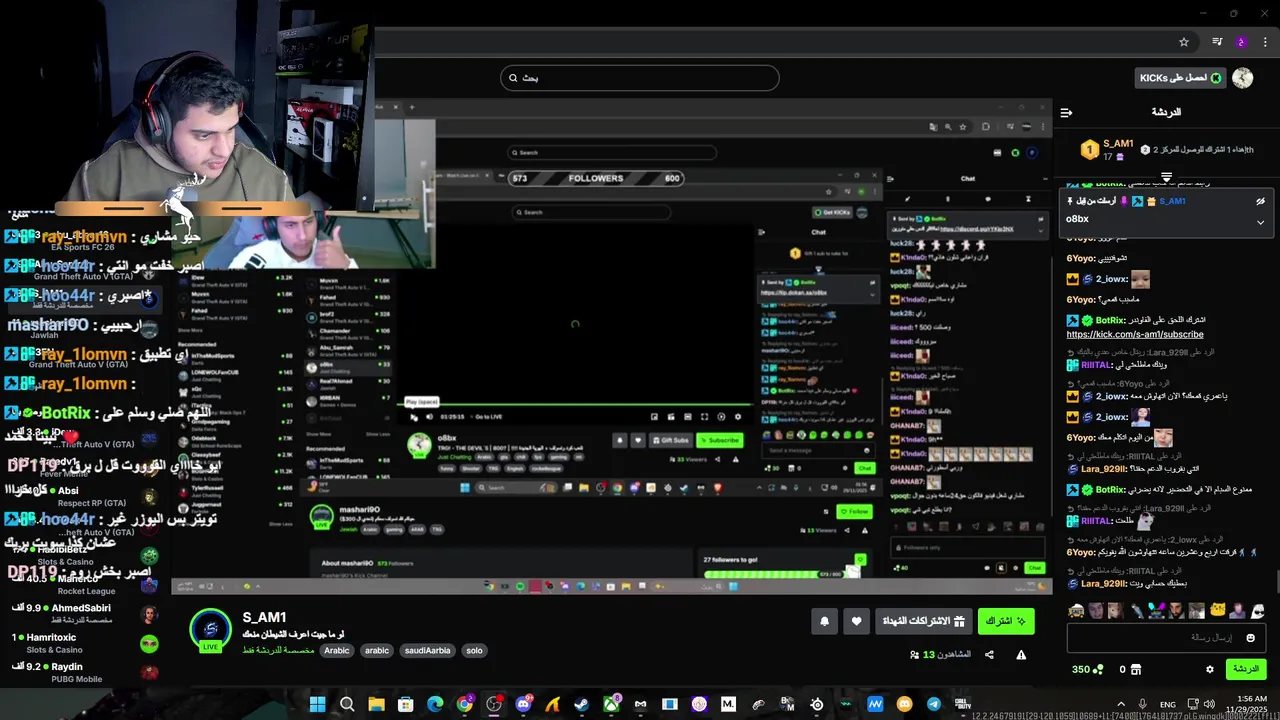
Task: Open taskbar Search icon
Action: (347, 704)
